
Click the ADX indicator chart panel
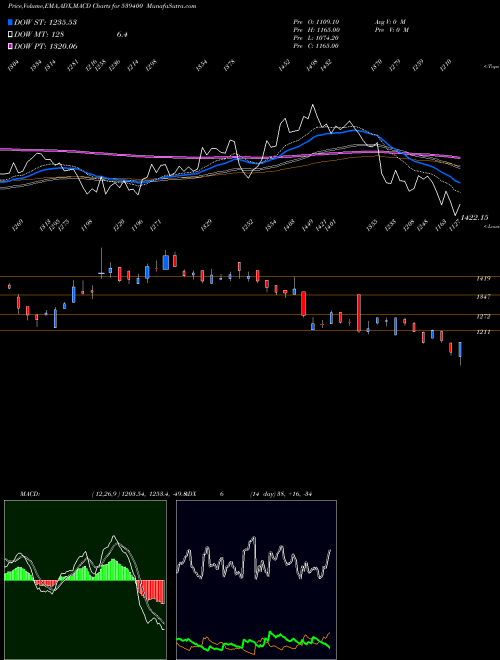256,580
